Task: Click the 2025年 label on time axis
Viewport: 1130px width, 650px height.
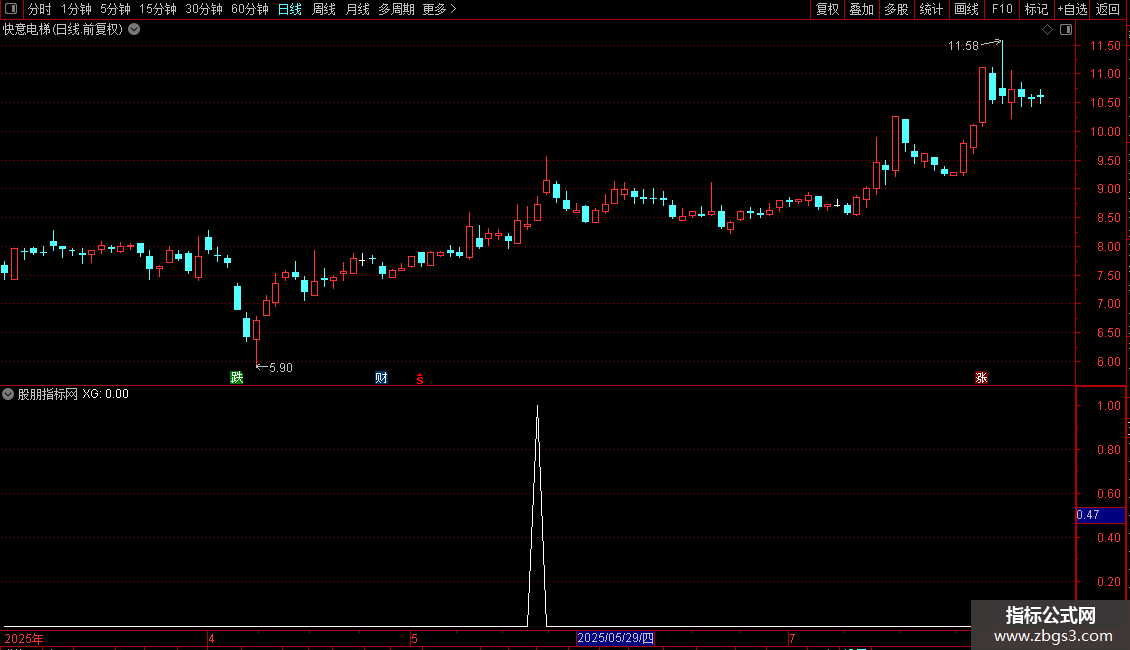Action: click(24, 638)
